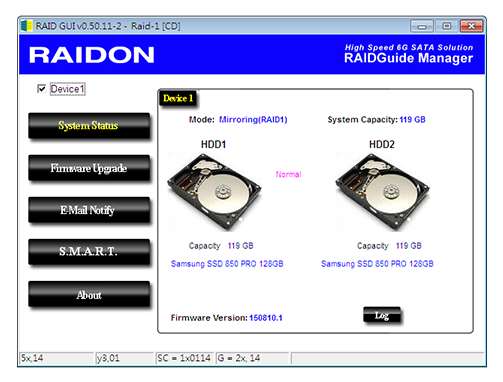This screenshot has width=503, height=382.
Task: Click HDD1 Samsung SSD 850 PRO label
Action: 227,264
